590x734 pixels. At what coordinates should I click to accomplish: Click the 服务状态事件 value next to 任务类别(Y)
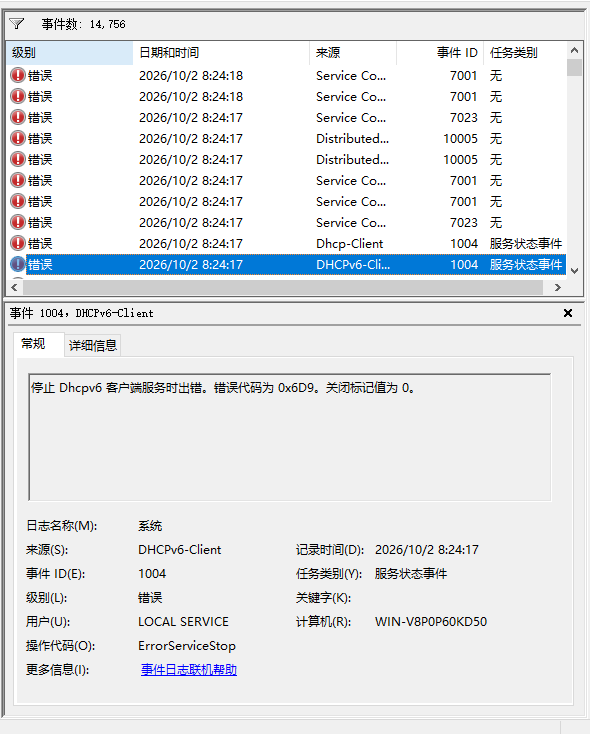(411, 573)
